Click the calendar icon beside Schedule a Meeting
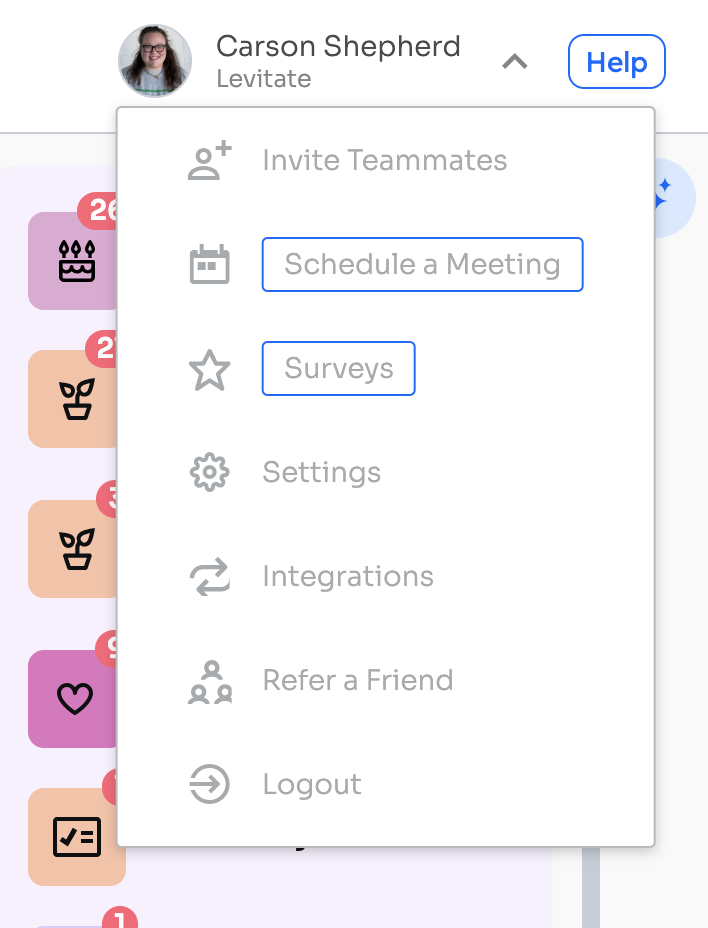Screen dimensions: 708x928 [209, 264]
